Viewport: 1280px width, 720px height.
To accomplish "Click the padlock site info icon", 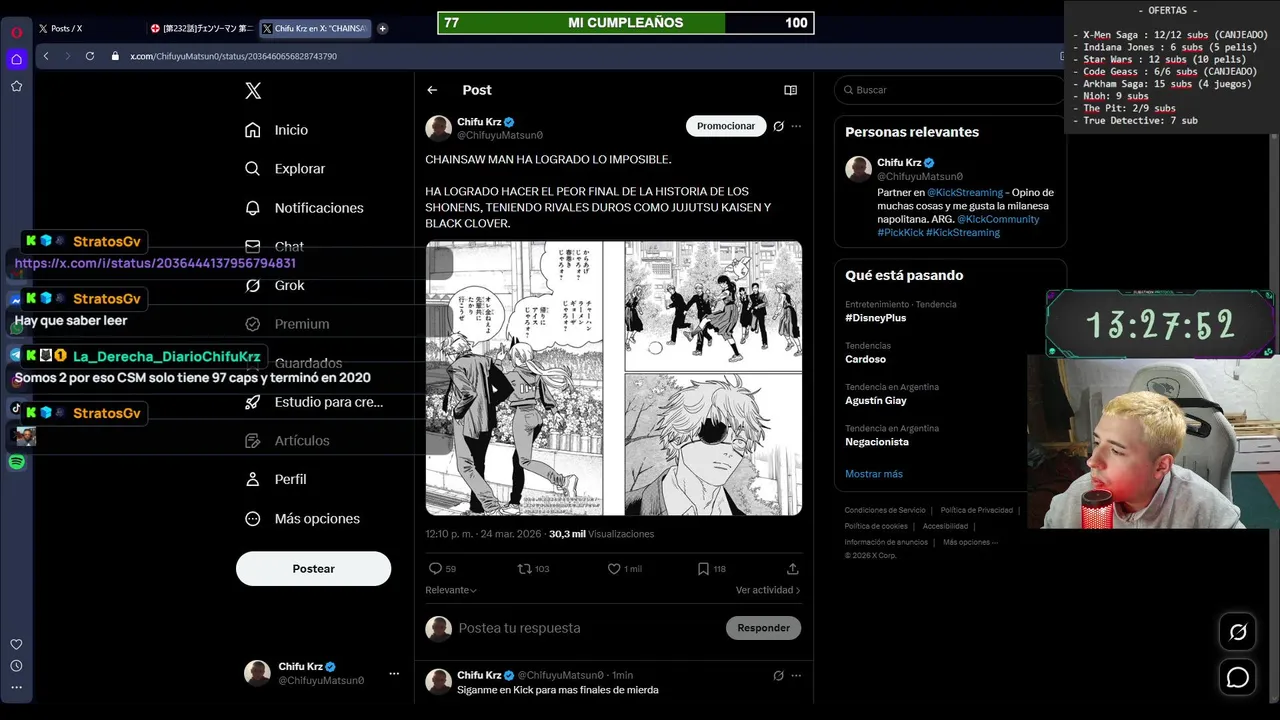I will [x=115, y=56].
